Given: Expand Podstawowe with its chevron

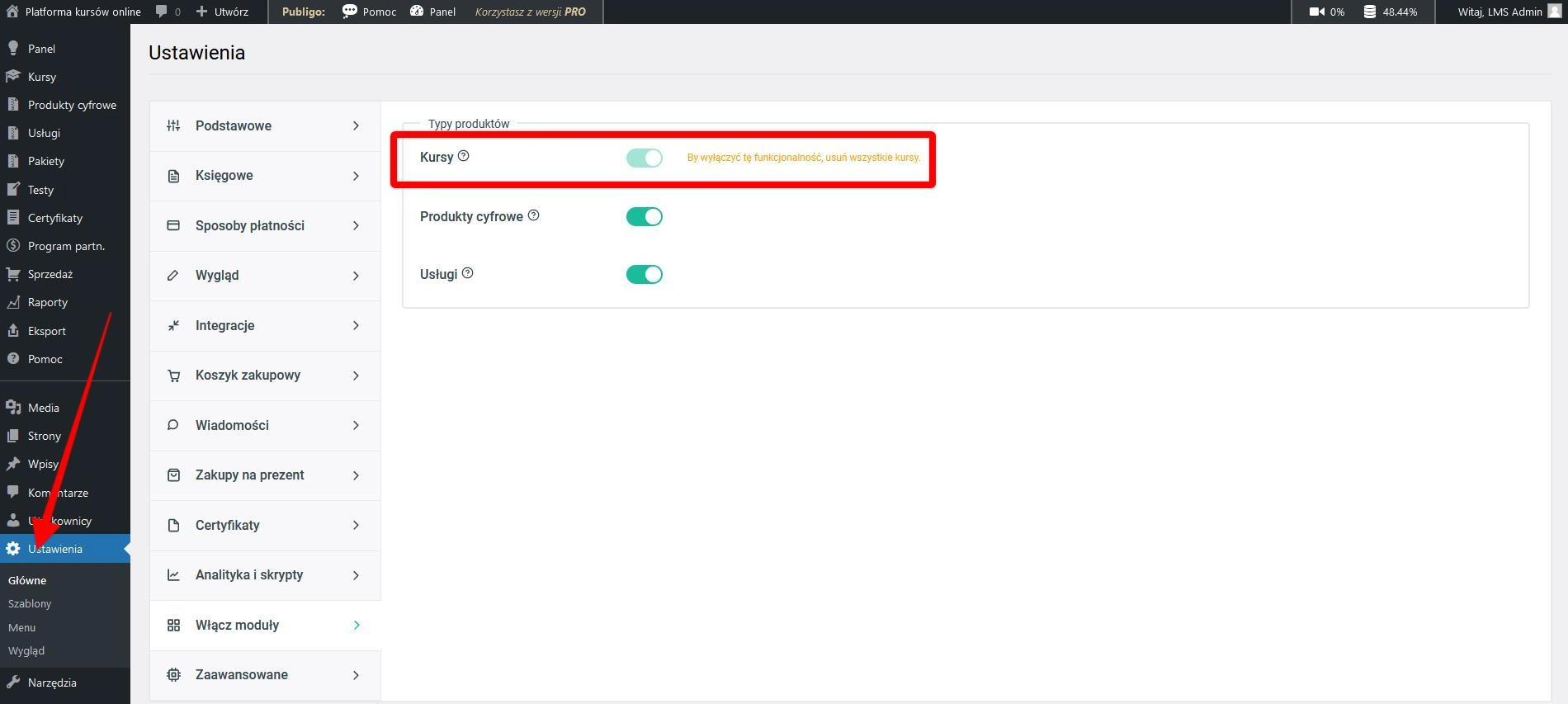Looking at the screenshot, I should click(x=357, y=125).
